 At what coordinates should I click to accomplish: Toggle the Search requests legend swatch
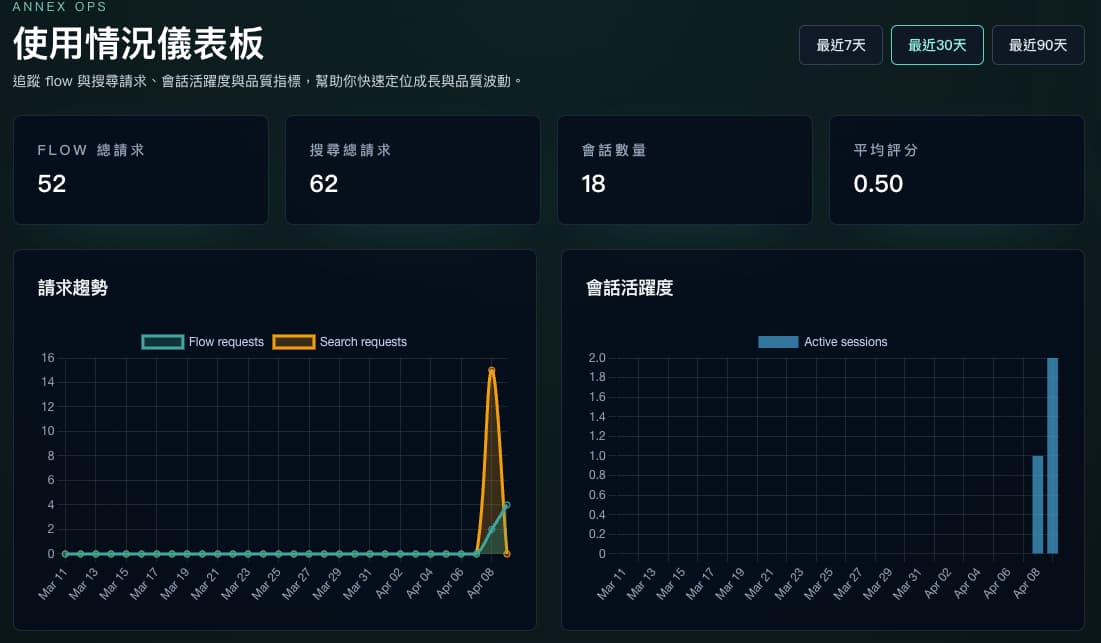[x=294, y=342]
